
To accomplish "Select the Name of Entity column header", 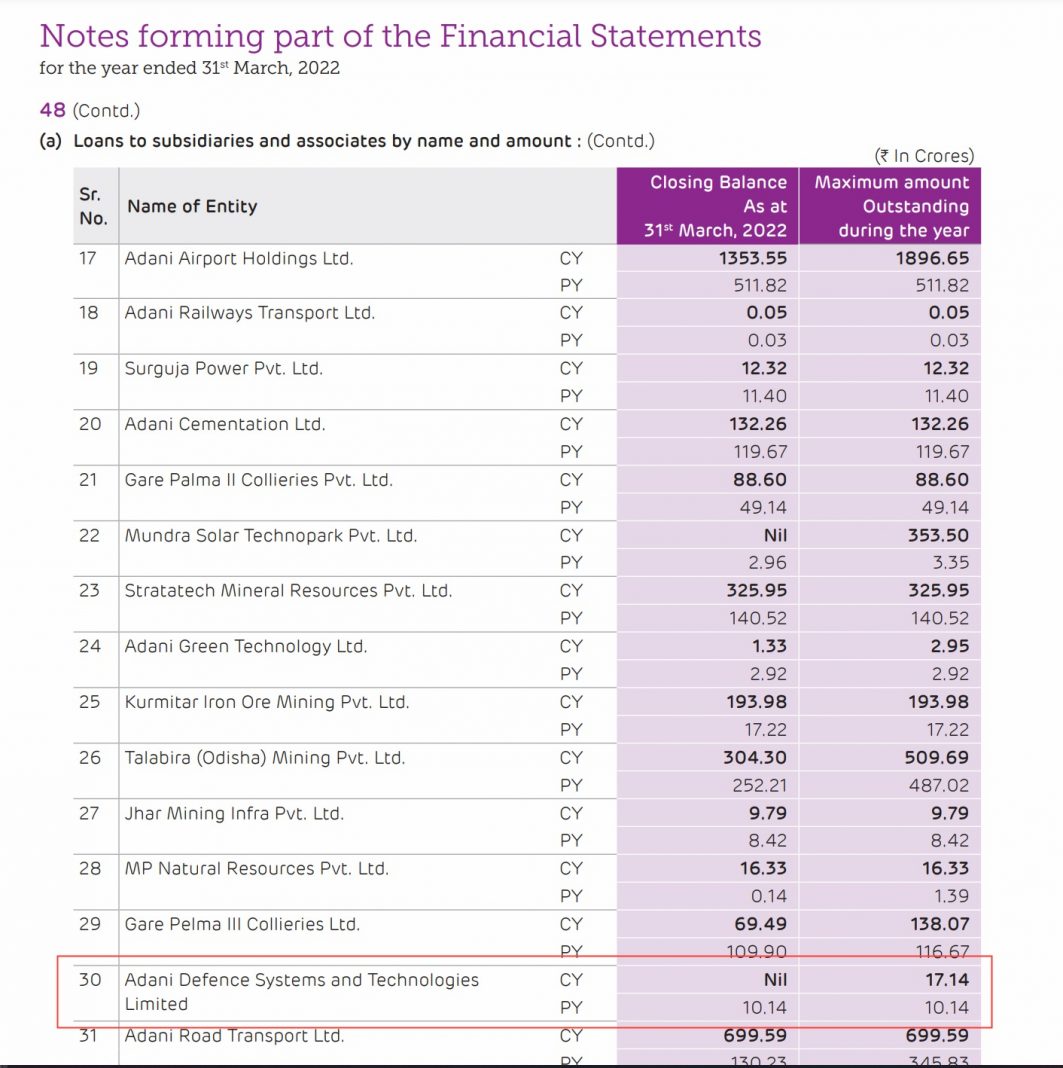I will [x=192, y=206].
